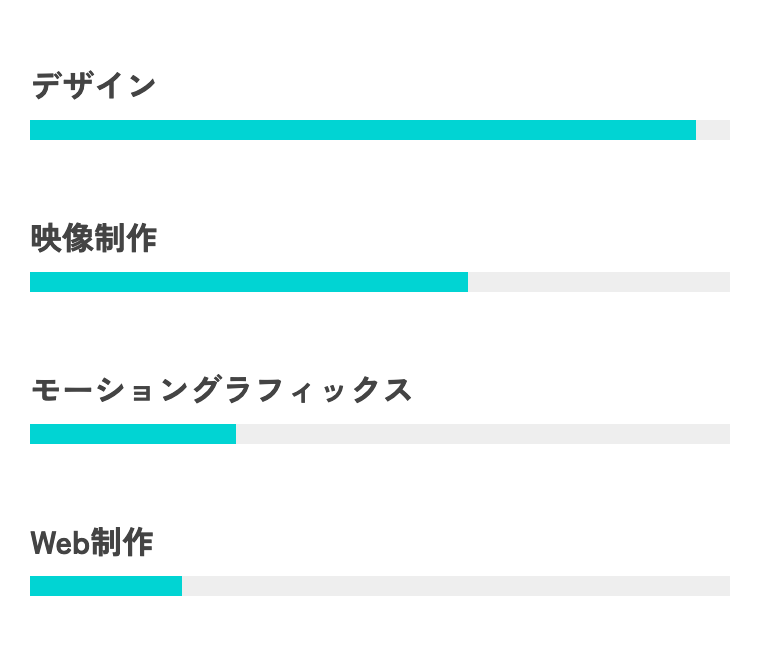Click the Web制作 skill label
This screenshot has height=670, width=760.
[x=91, y=543]
